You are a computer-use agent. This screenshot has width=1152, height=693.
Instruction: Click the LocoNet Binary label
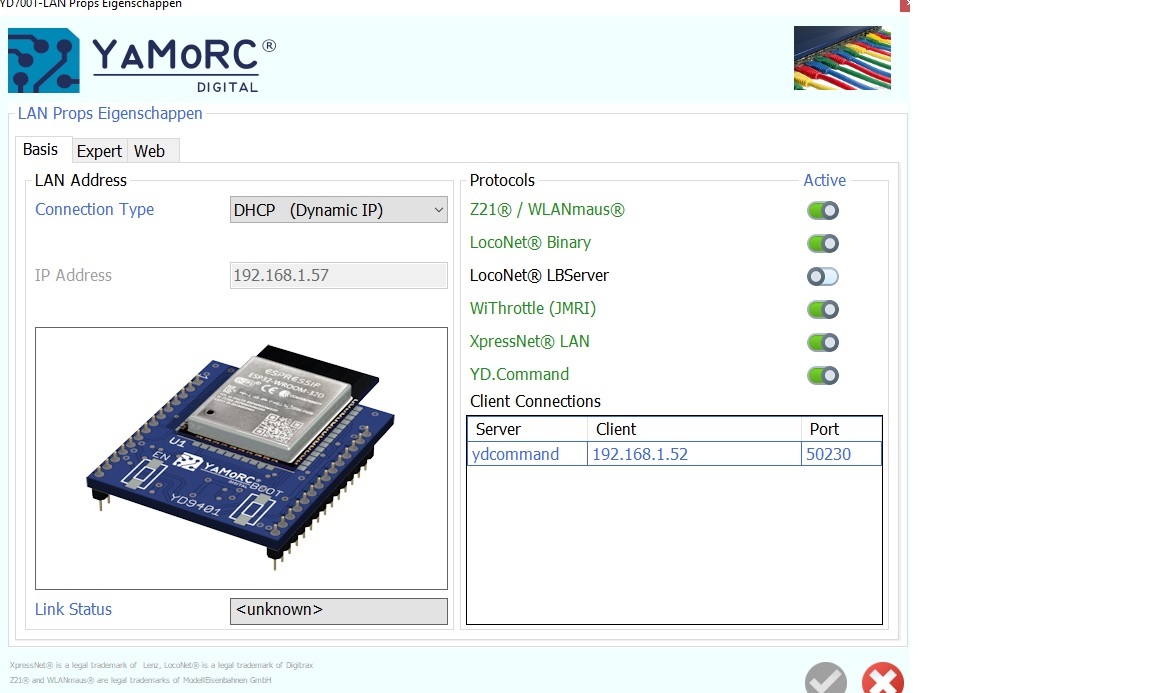point(530,243)
